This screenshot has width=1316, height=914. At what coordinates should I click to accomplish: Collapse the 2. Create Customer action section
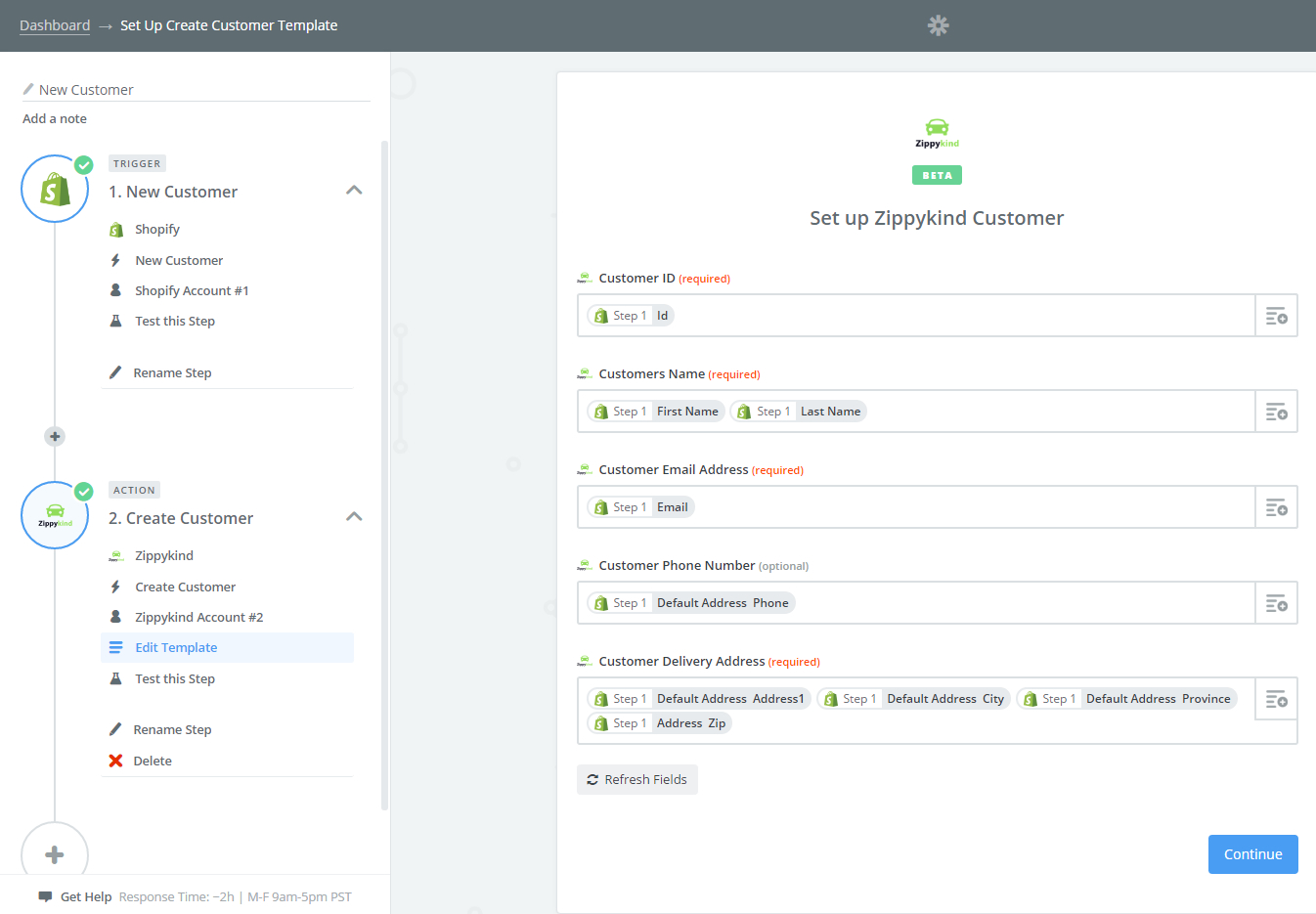click(354, 517)
